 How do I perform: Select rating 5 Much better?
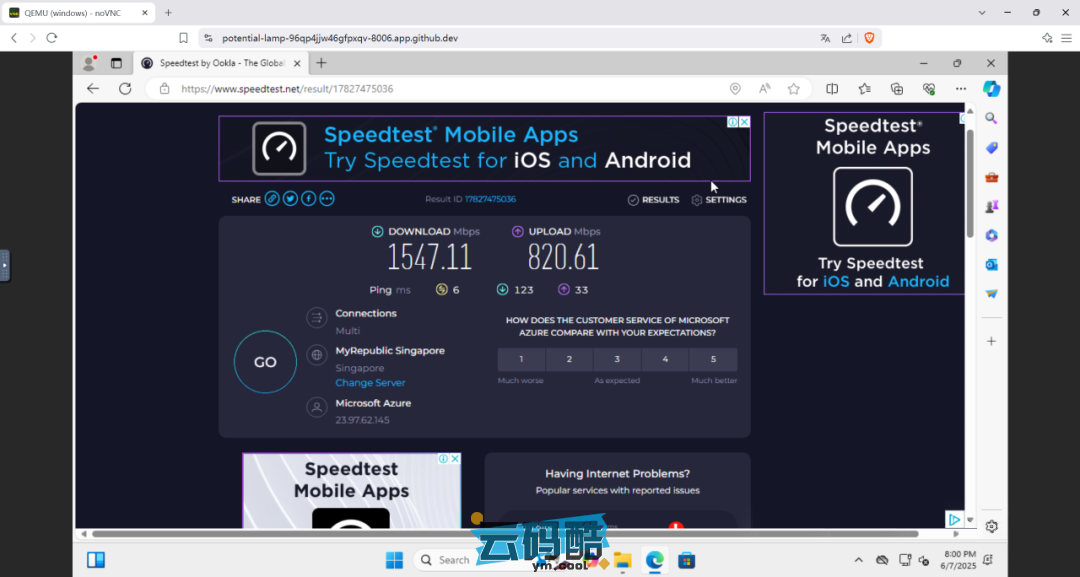tap(713, 359)
